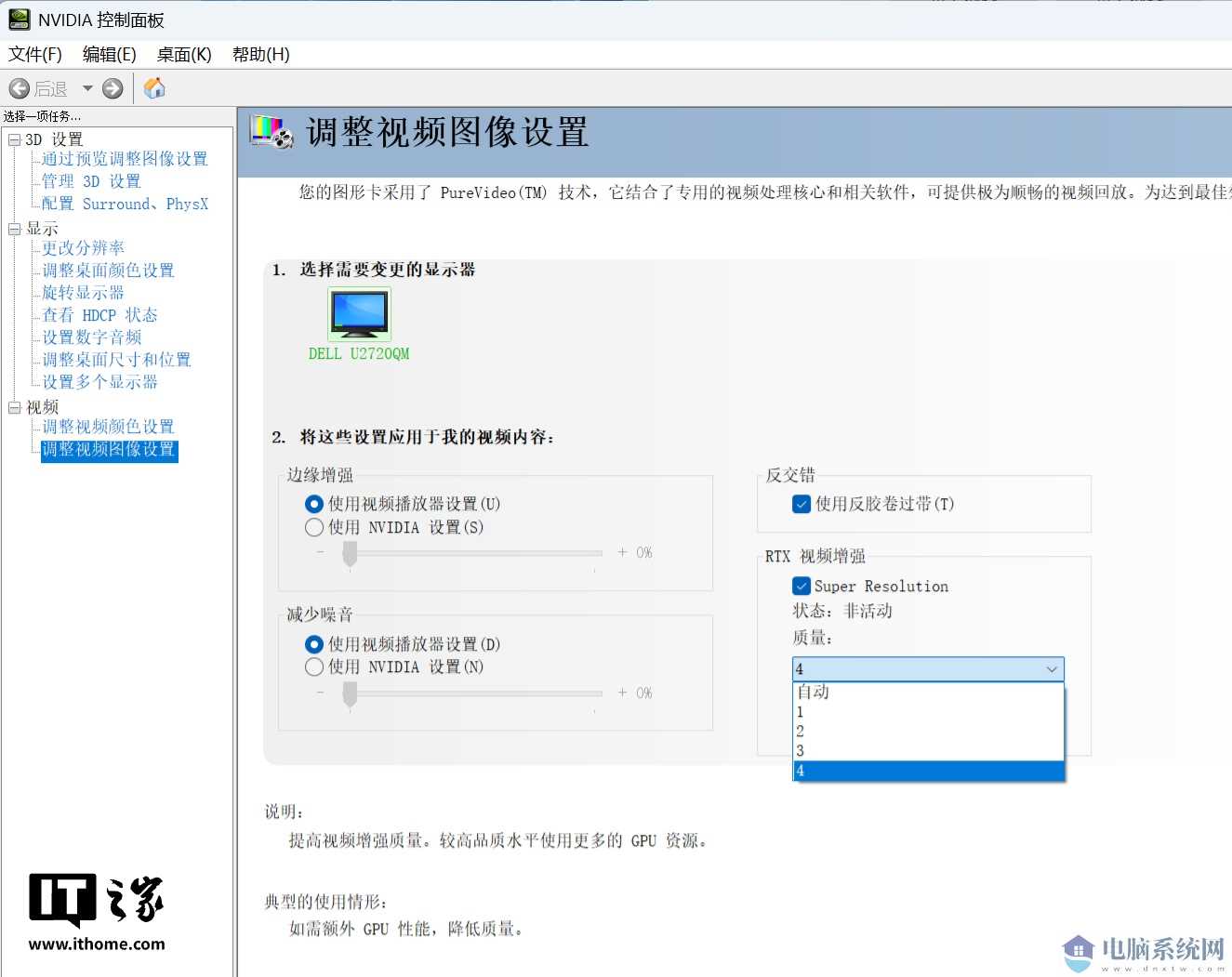Open 调整桌面尺寸和位置 page
Viewport: 1232px width, 977px height.
116,360
